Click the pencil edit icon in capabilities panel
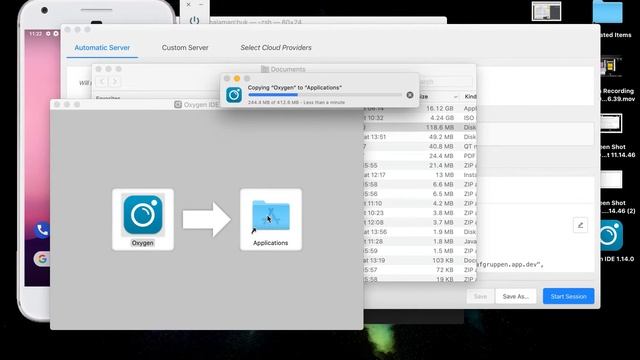Screen dimensions: 640x360 580,225
